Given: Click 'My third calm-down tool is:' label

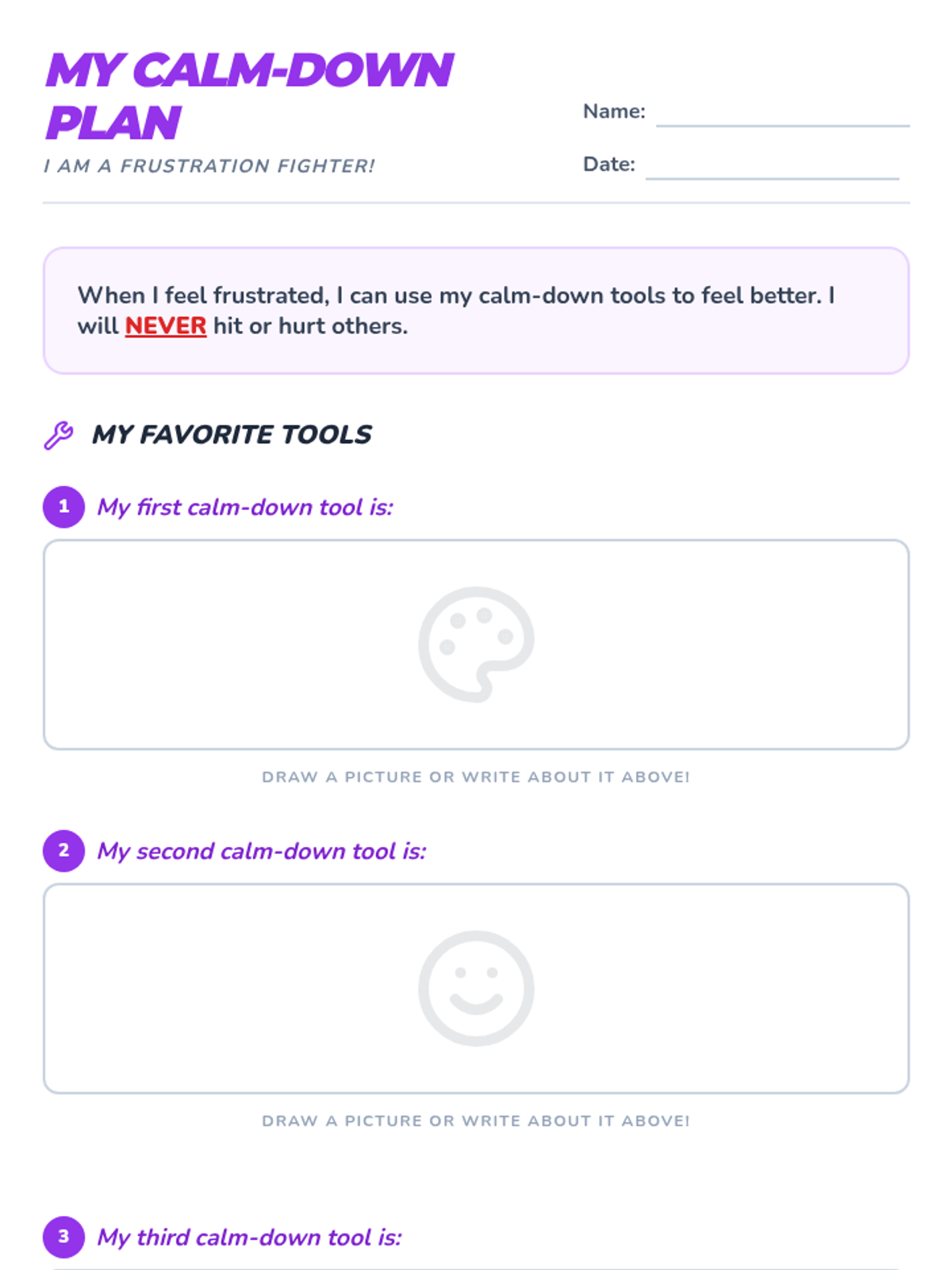Looking at the screenshot, I should point(249,1237).
